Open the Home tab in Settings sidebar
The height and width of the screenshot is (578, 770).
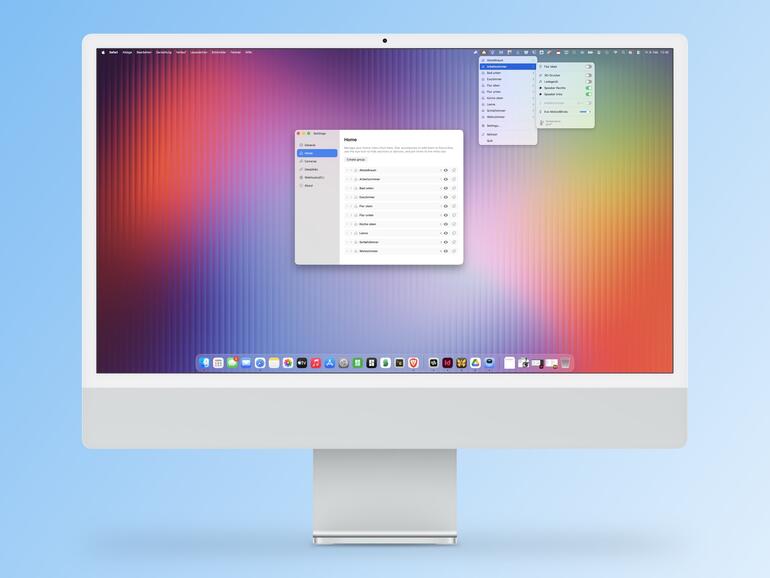(317, 153)
